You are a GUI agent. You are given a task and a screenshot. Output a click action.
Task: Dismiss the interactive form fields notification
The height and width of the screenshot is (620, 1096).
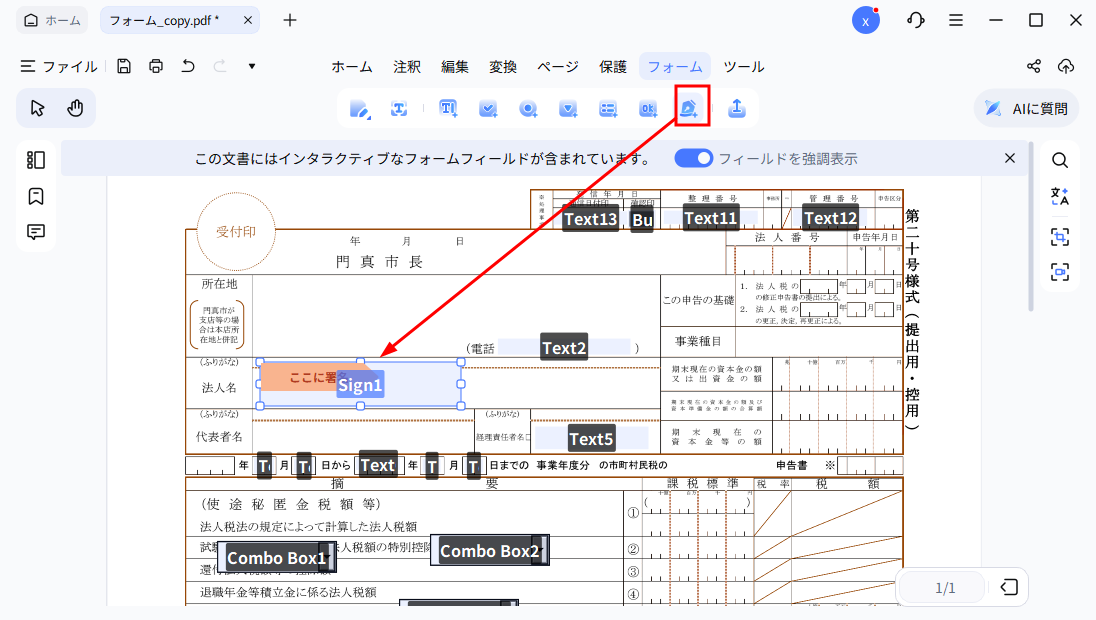(x=1009, y=158)
